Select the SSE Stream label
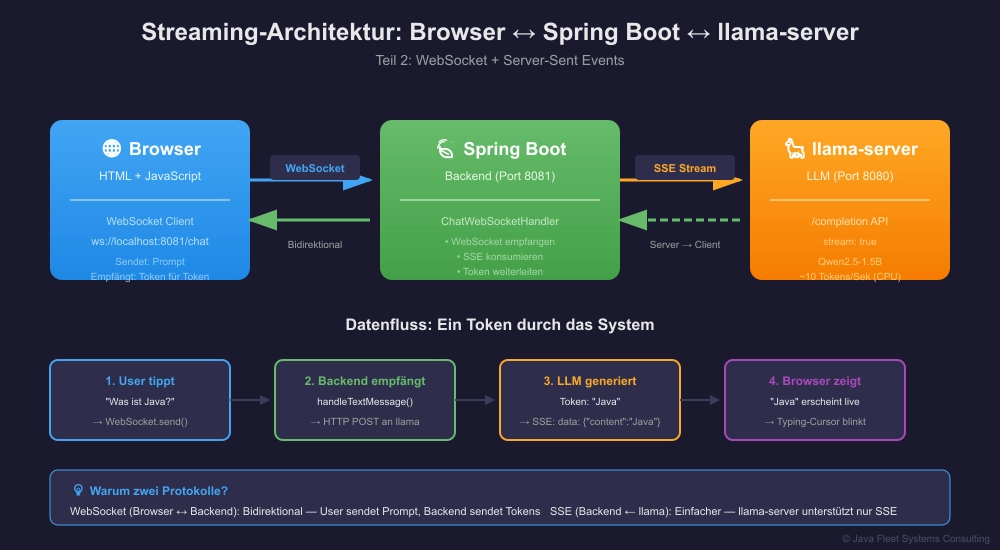1000x550 pixels. 684,168
